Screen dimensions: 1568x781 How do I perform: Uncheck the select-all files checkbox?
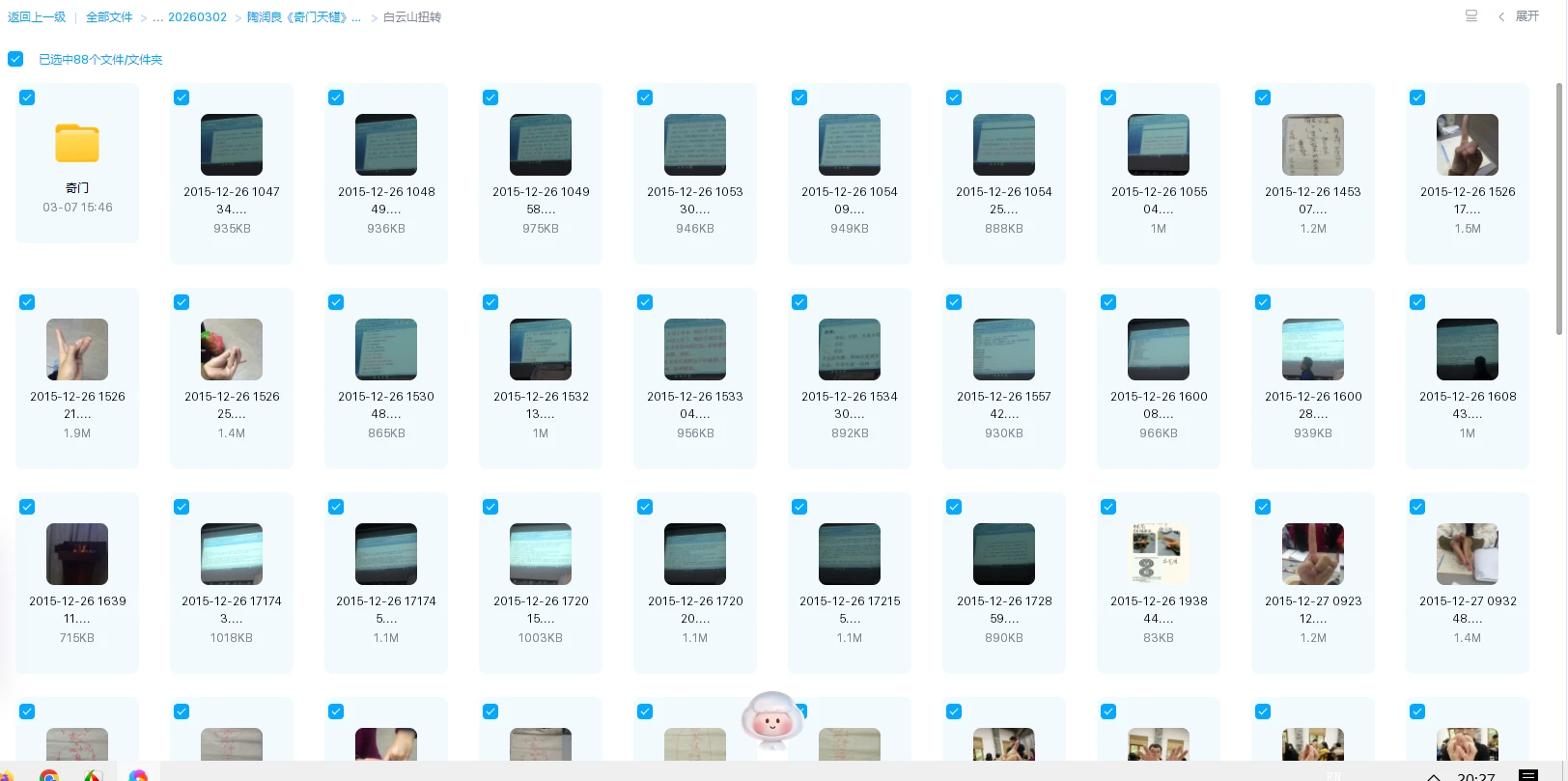(15, 59)
